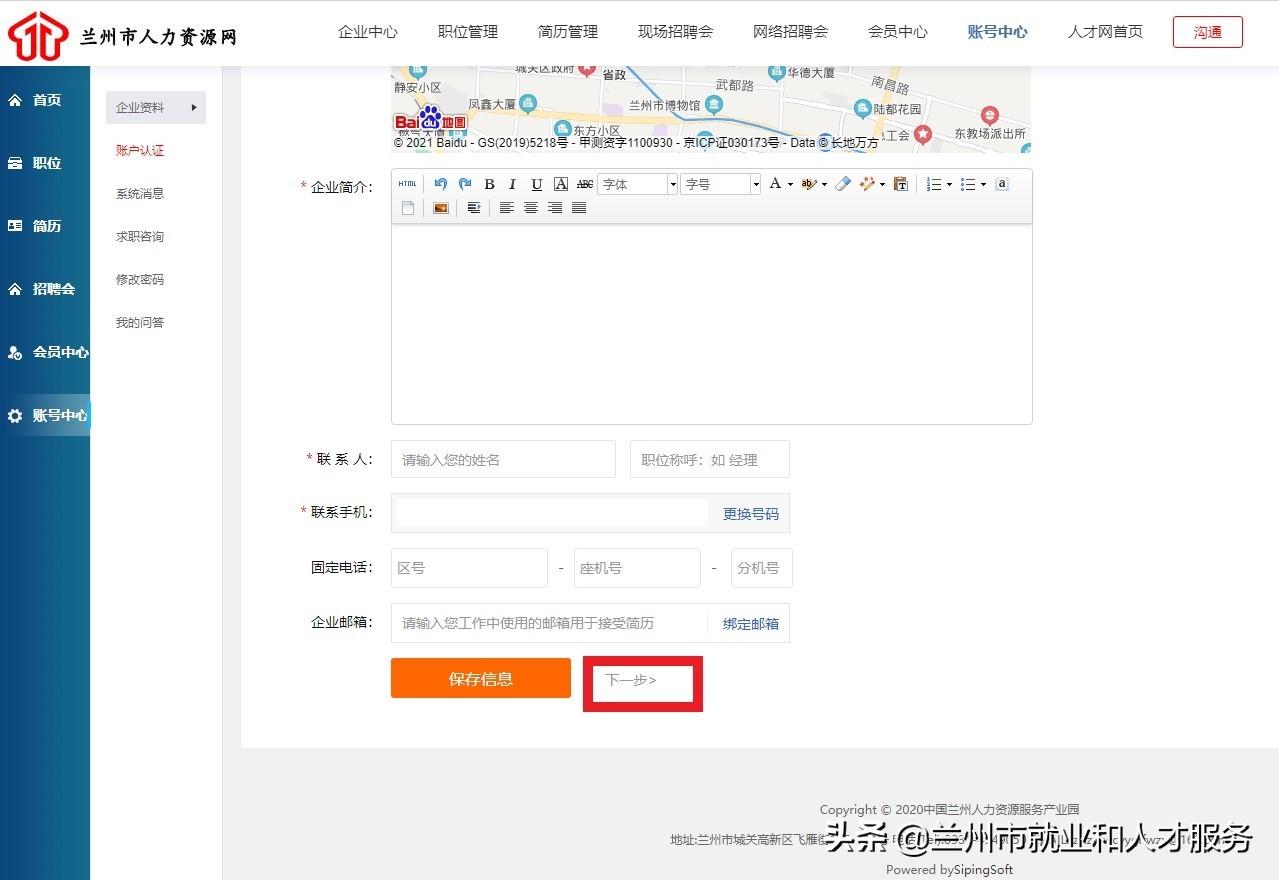This screenshot has height=880, width=1279.
Task: Click the redo arrow in the editor
Action: 464,184
